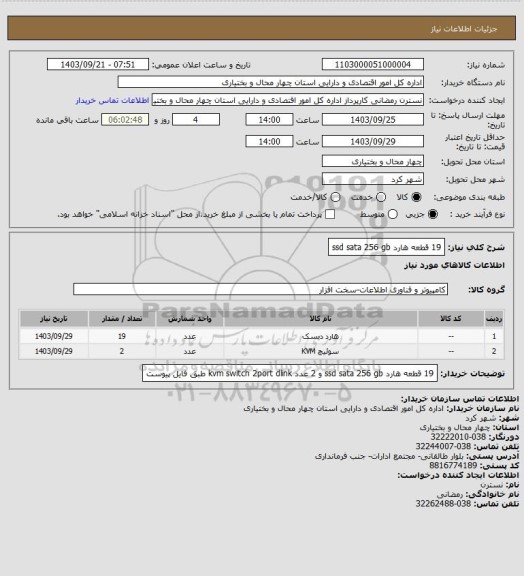Select the کالا/خدمت radio button
The height and width of the screenshot is (576, 524).
click(335, 197)
